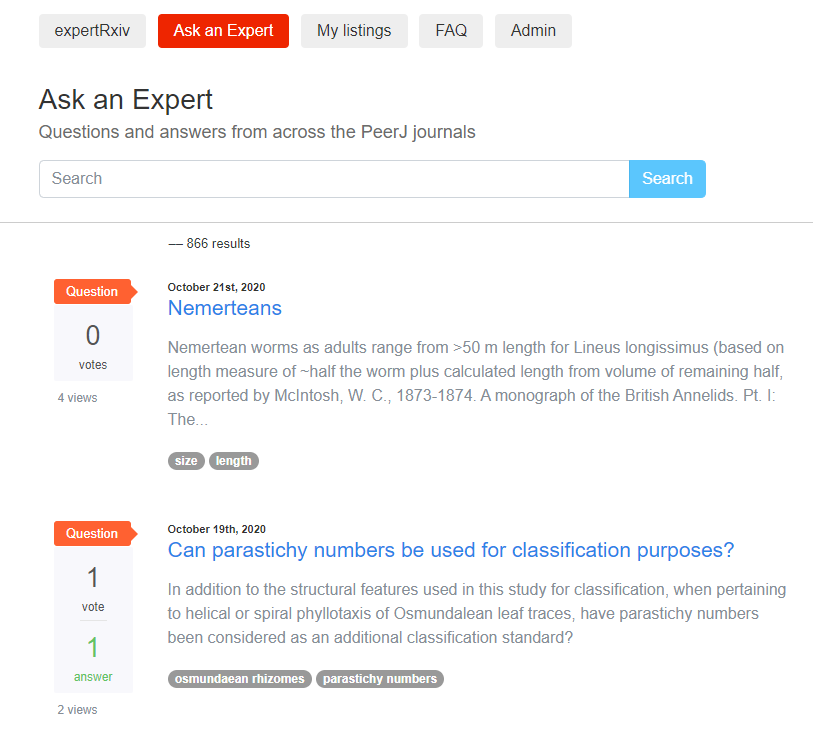Viewport: 813px width, 748px height.
Task: Click the Question badge for parastichy post
Action: [x=95, y=533]
